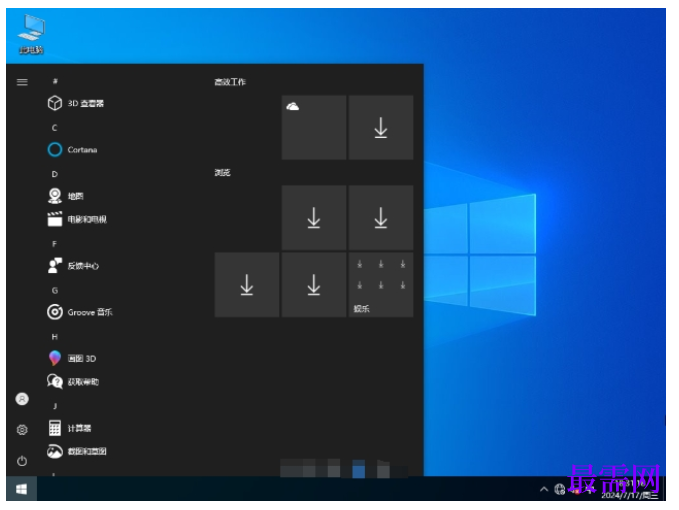Open the 地图 maps app

tap(65, 196)
